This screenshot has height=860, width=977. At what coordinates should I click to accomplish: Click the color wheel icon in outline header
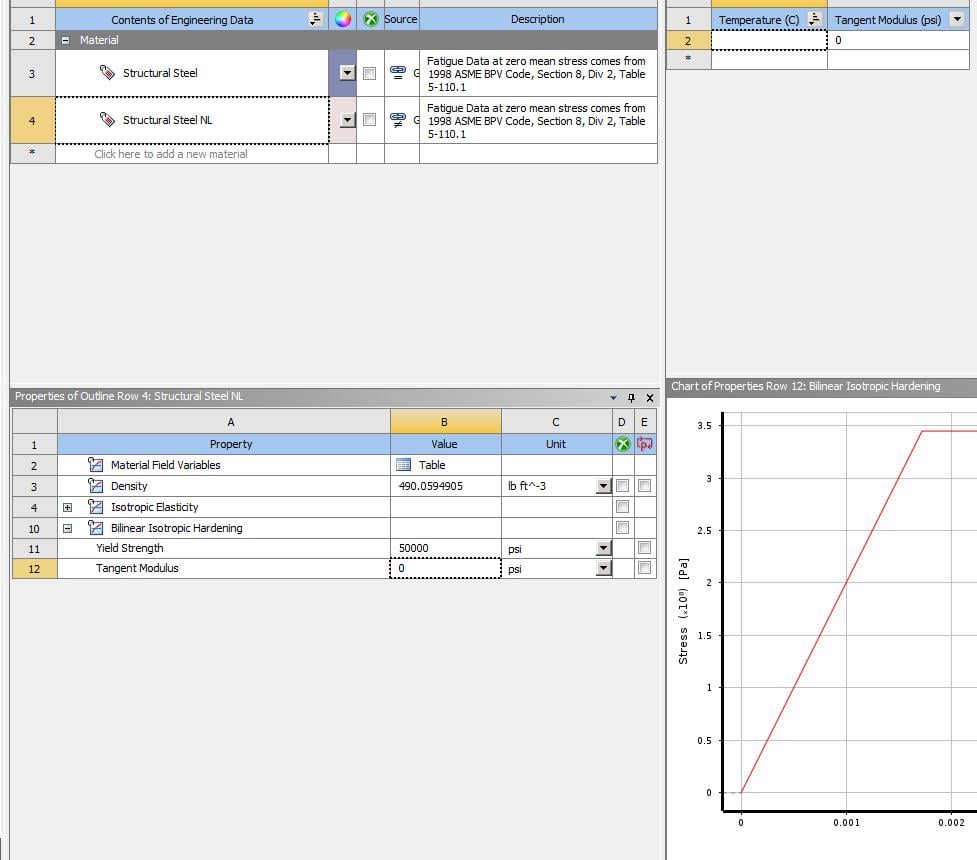tap(343, 19)
